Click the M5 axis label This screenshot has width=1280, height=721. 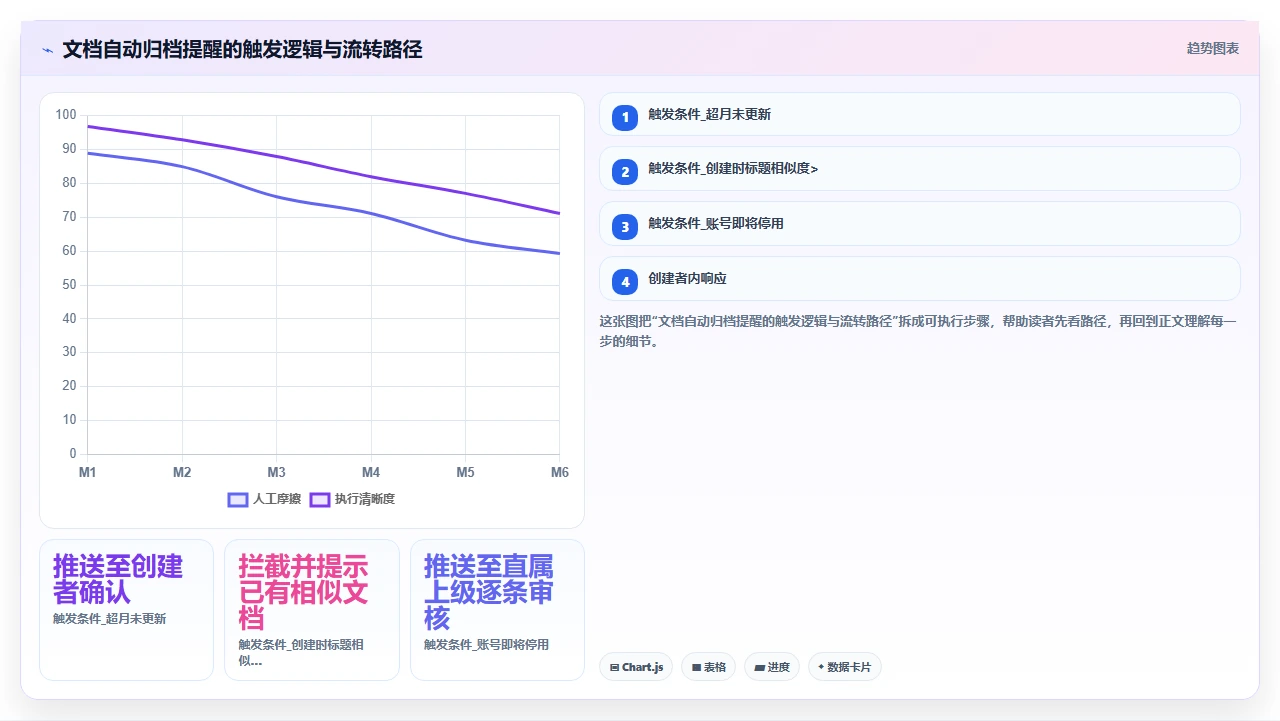point(465,472)
